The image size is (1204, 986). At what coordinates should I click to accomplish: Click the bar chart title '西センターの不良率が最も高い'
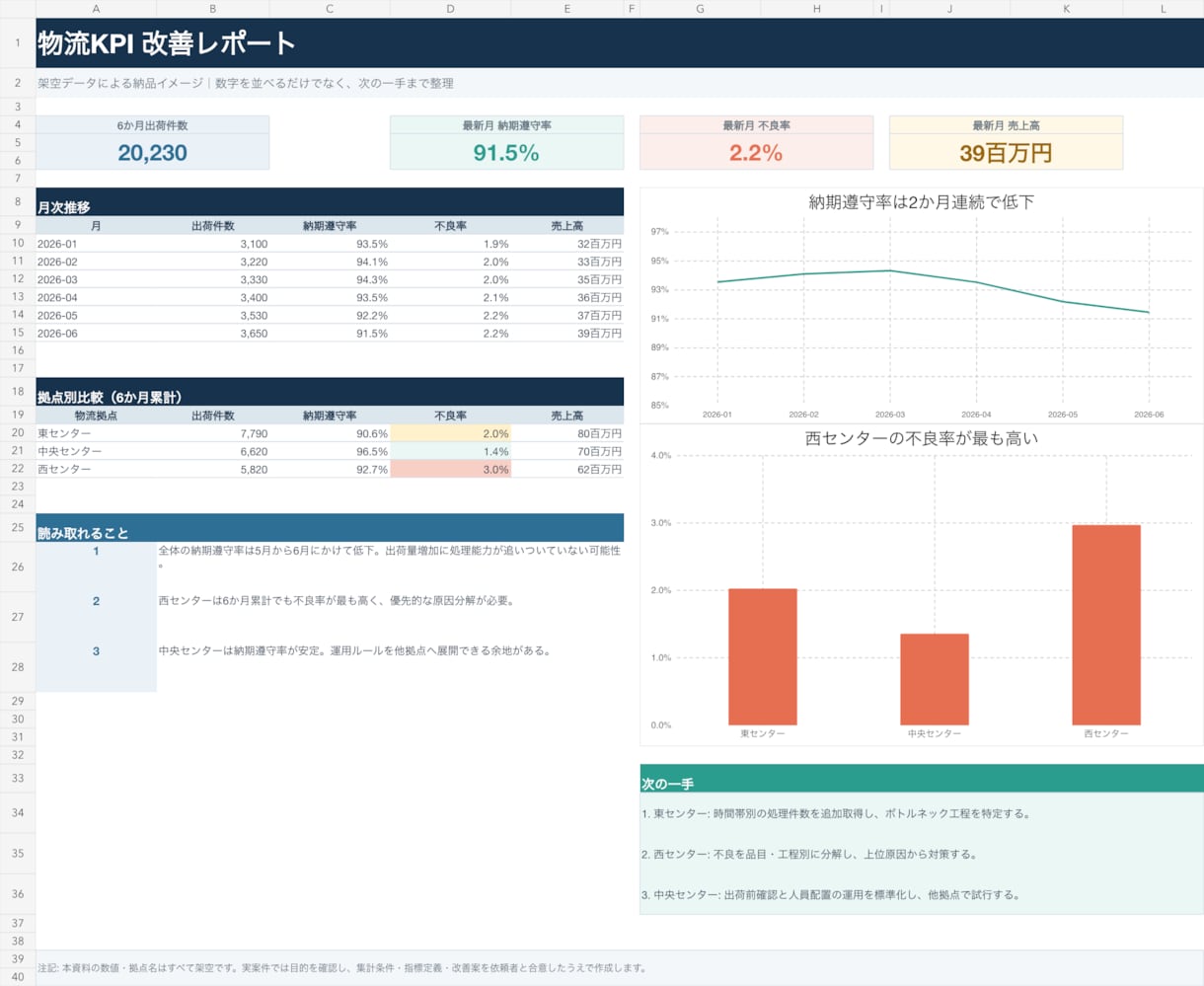[922, 438]
